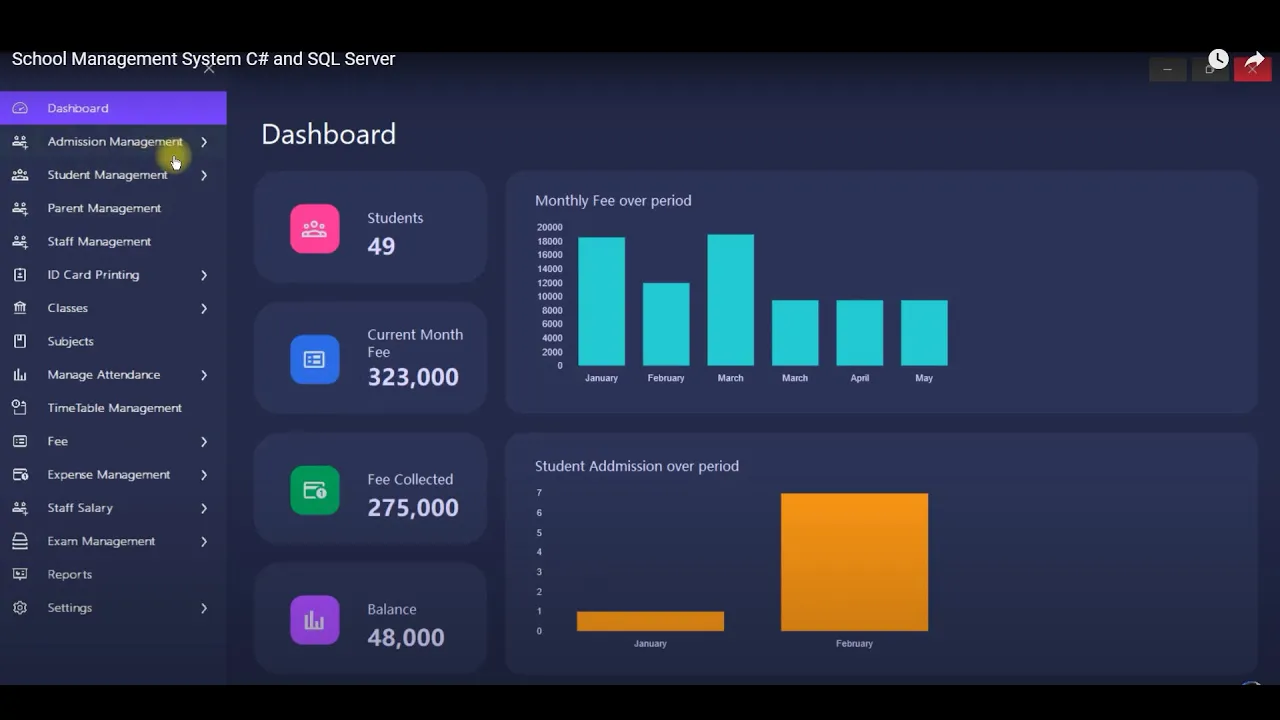Click the Subjects book icon
Image resolution: width=1280 pixels, height=720 pixels.
[20, 341]
